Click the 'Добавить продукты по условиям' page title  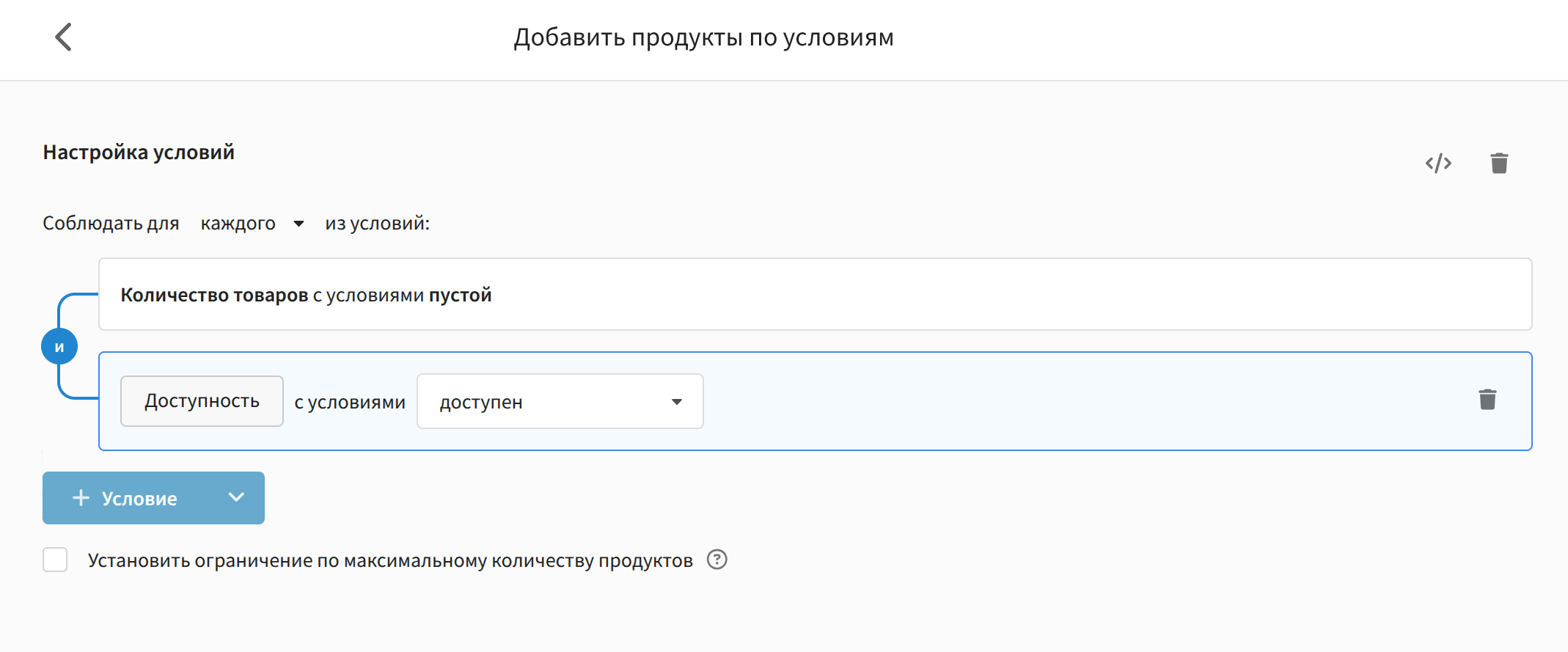(x=703, y=37)
